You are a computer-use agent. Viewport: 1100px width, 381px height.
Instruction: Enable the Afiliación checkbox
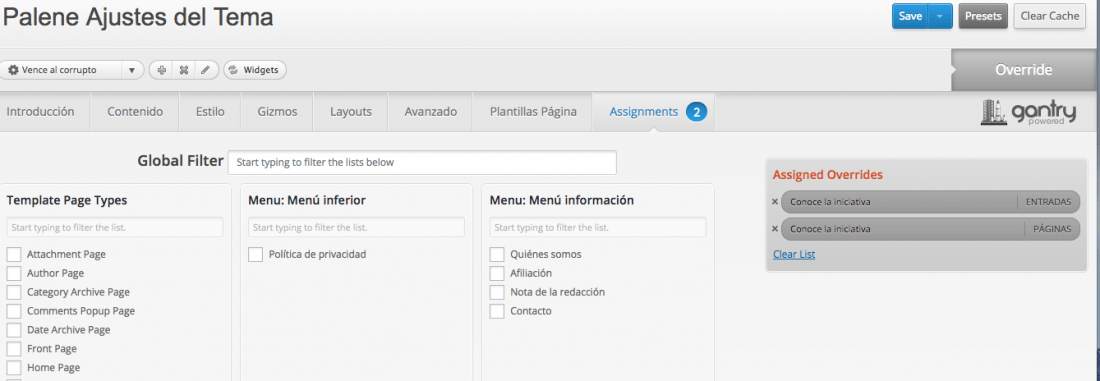[497, 274]
